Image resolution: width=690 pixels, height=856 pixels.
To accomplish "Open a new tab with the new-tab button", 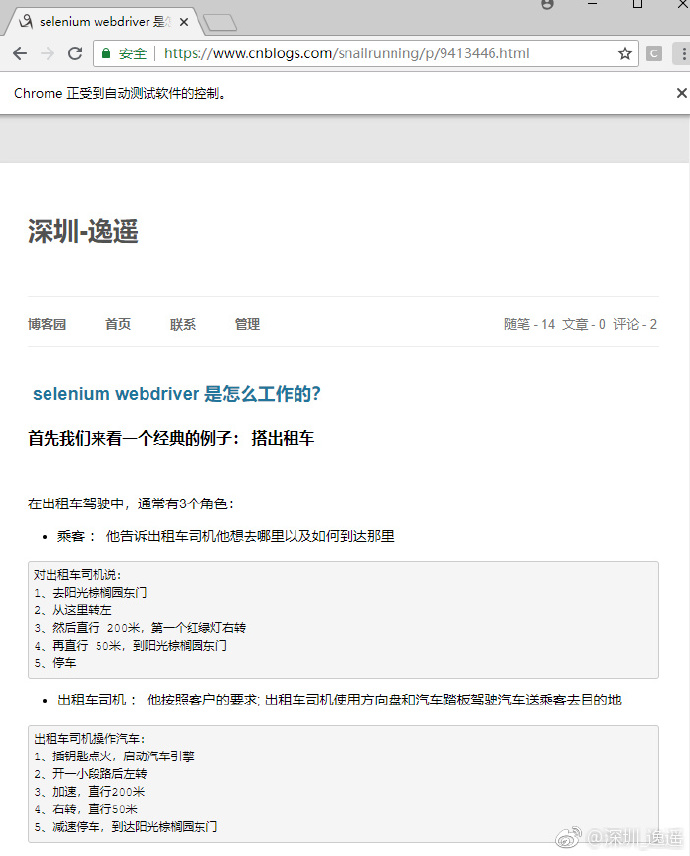I will (x=220, y=23).
